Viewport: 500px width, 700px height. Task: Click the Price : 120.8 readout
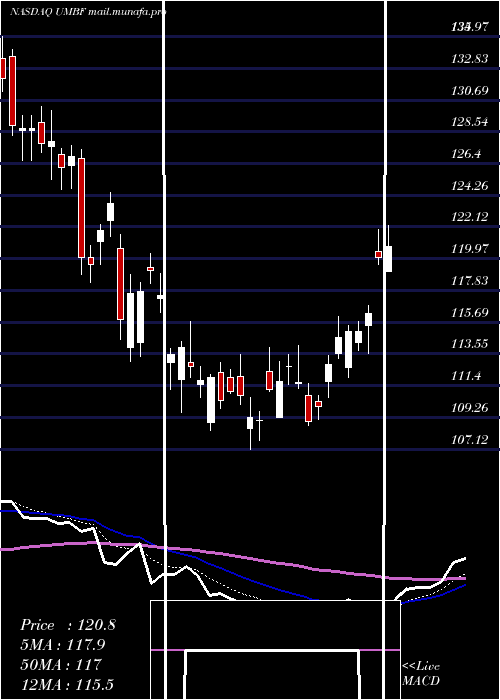click(68, 625)
